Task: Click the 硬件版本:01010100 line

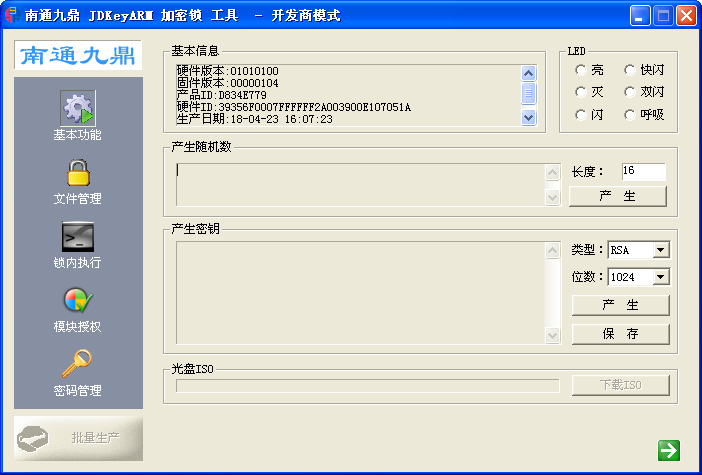Action: (x=227, y=71)
